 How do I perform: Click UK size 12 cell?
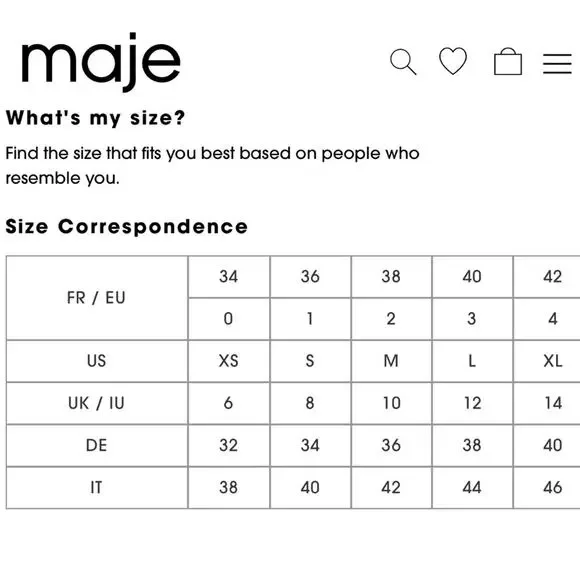(x=472, y=403)
